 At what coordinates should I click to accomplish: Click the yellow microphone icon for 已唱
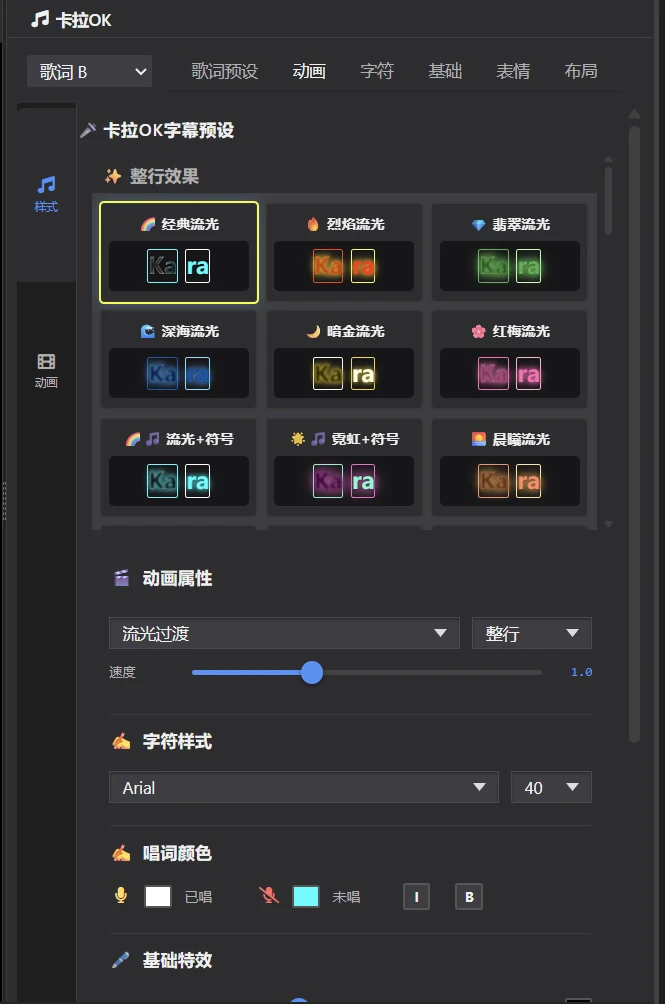coord(120,896)
